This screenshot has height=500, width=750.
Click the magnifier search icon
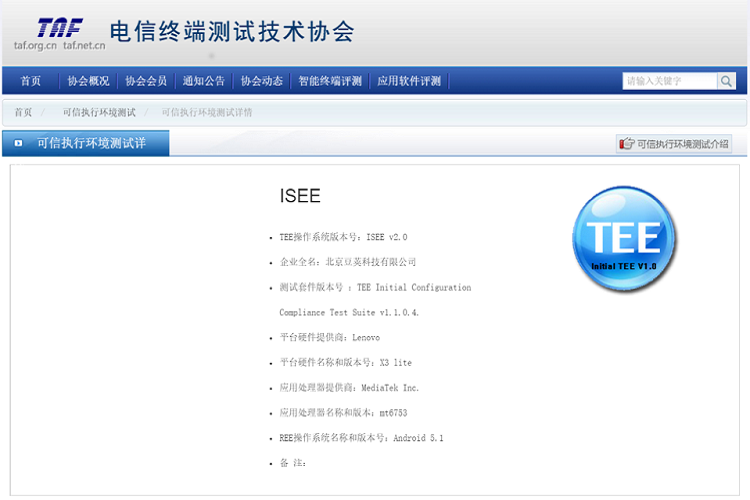pos(726,81)
